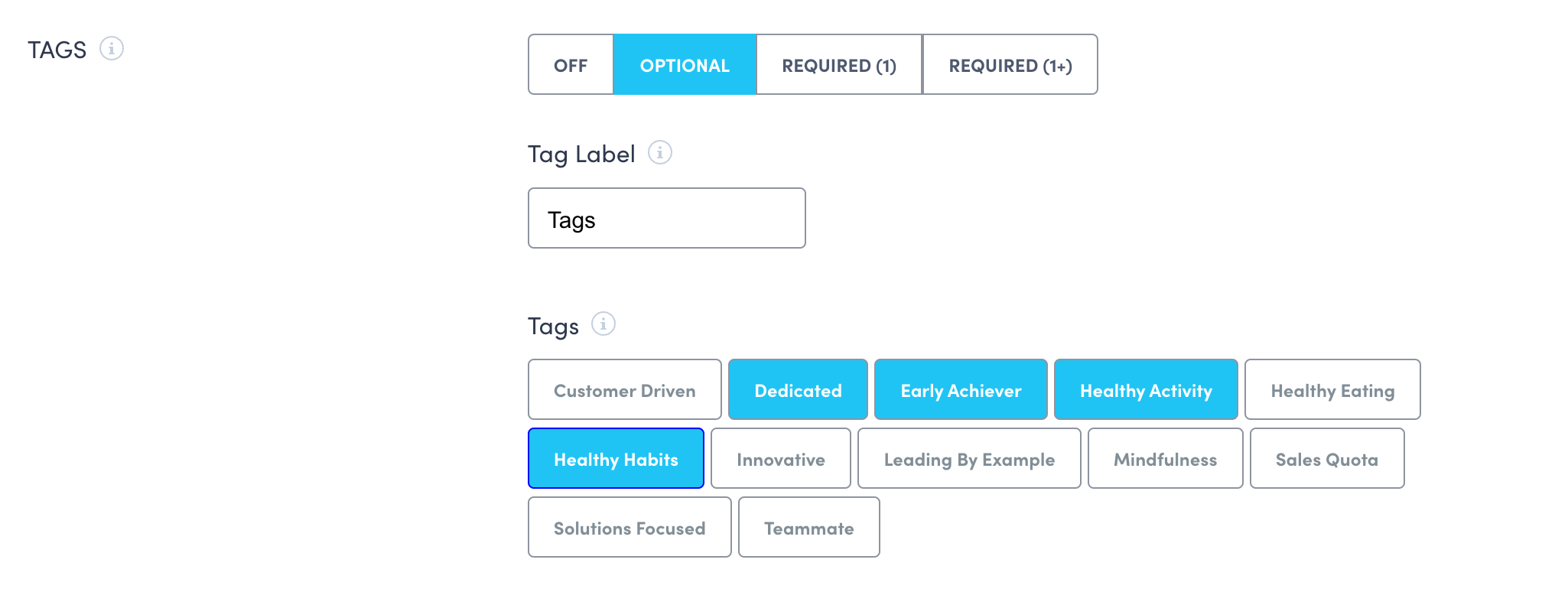This screenshot has height=592, width=1568.
Task: Enable the Healthy Eating tag
Action: [1332, 390]
